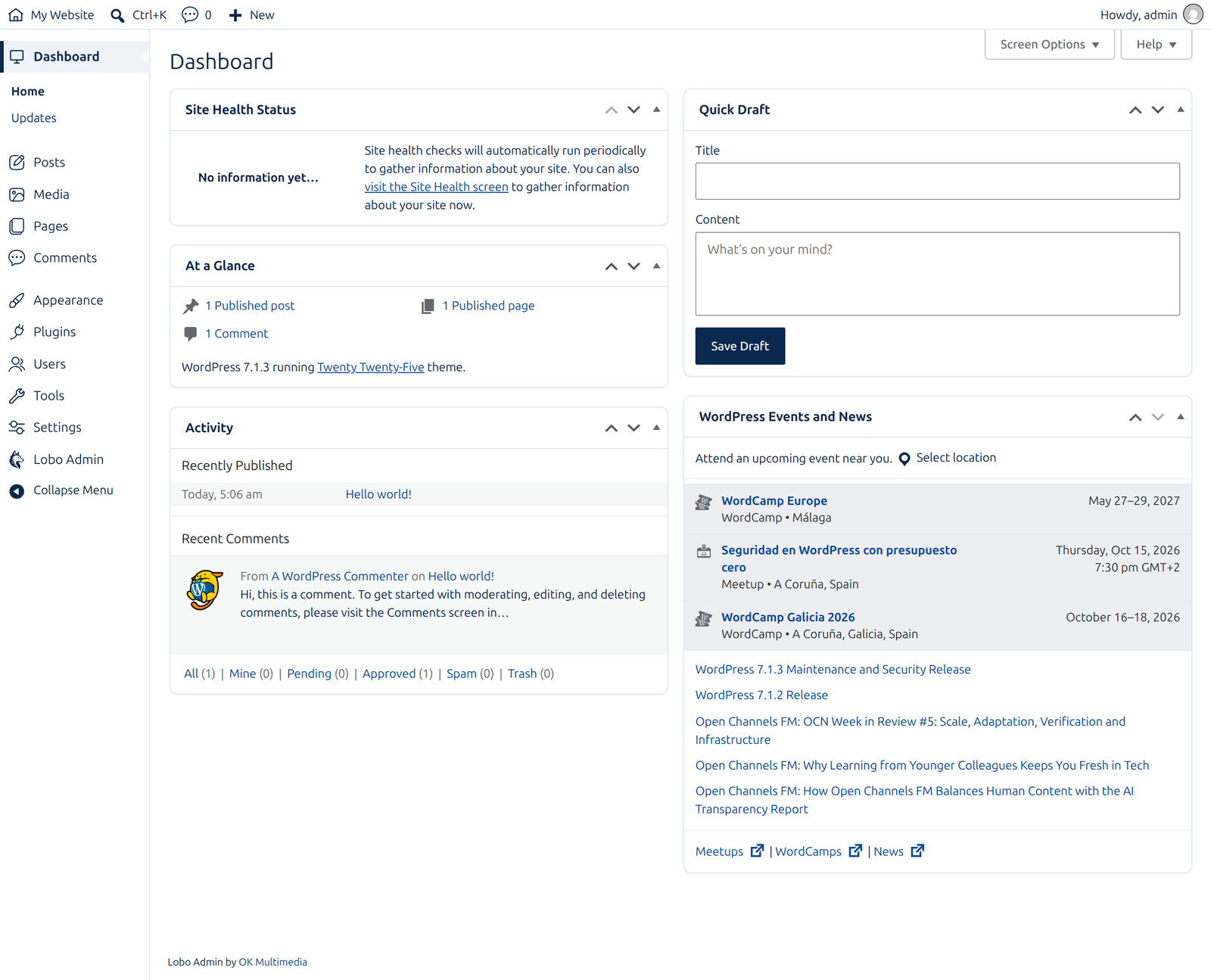Toggle the Site Health Status panel
Screen dimensions: 1211x980
656,110
